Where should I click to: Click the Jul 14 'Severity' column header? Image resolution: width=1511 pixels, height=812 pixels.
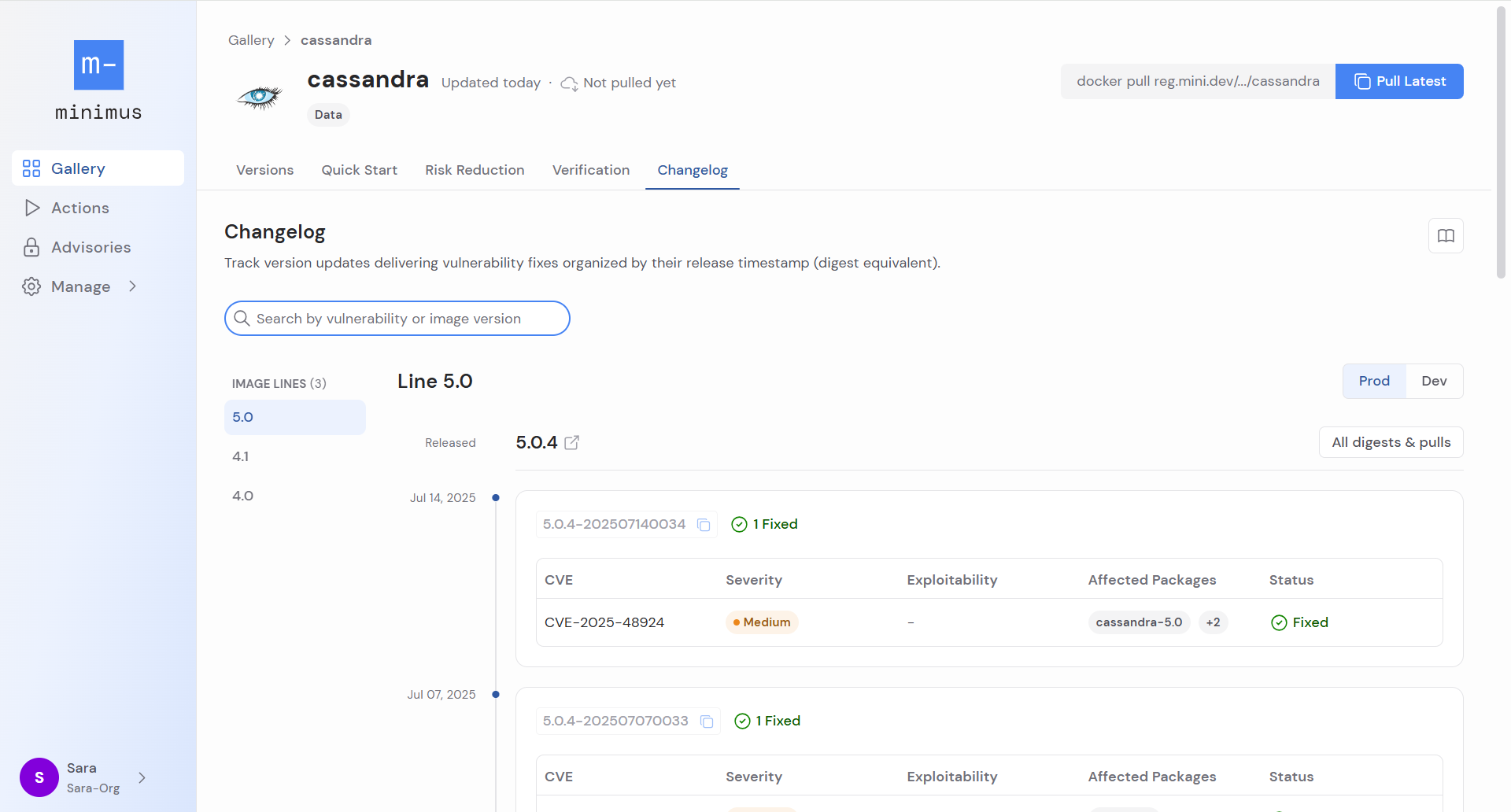pos(754,581)
